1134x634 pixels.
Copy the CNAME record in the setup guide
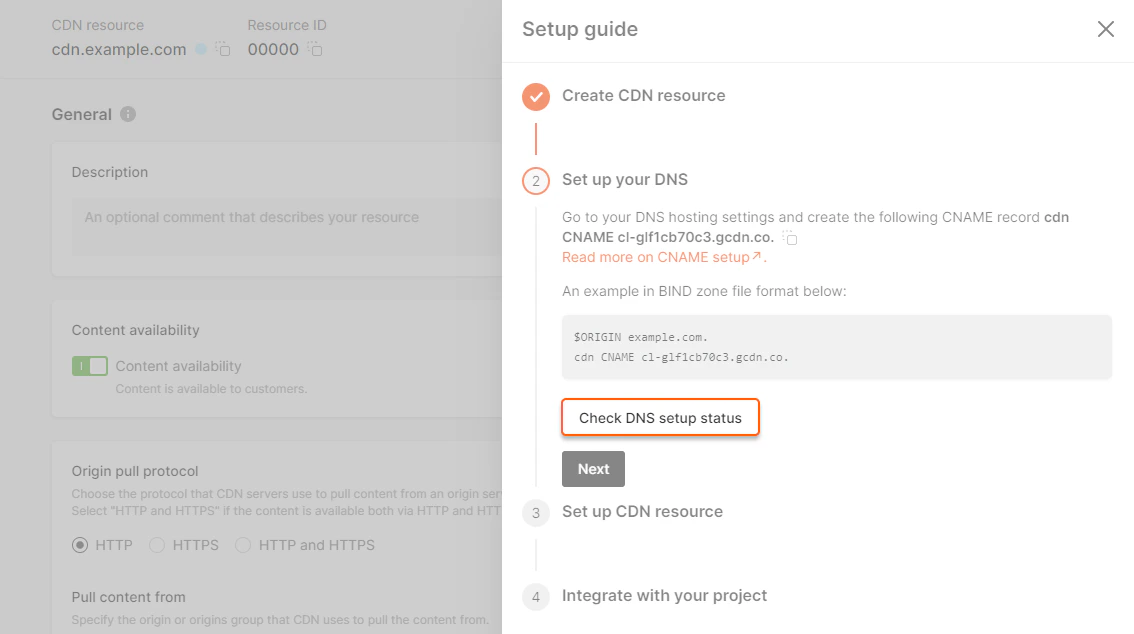pos(790,238)
